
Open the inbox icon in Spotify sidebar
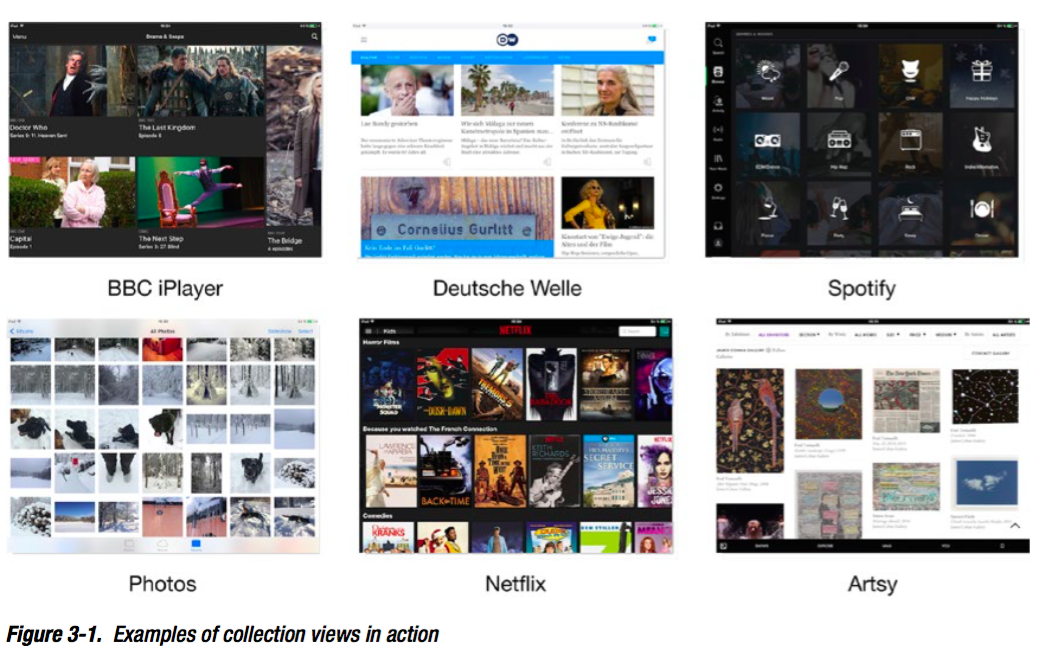pyautogui.click(x=718, y=226)
